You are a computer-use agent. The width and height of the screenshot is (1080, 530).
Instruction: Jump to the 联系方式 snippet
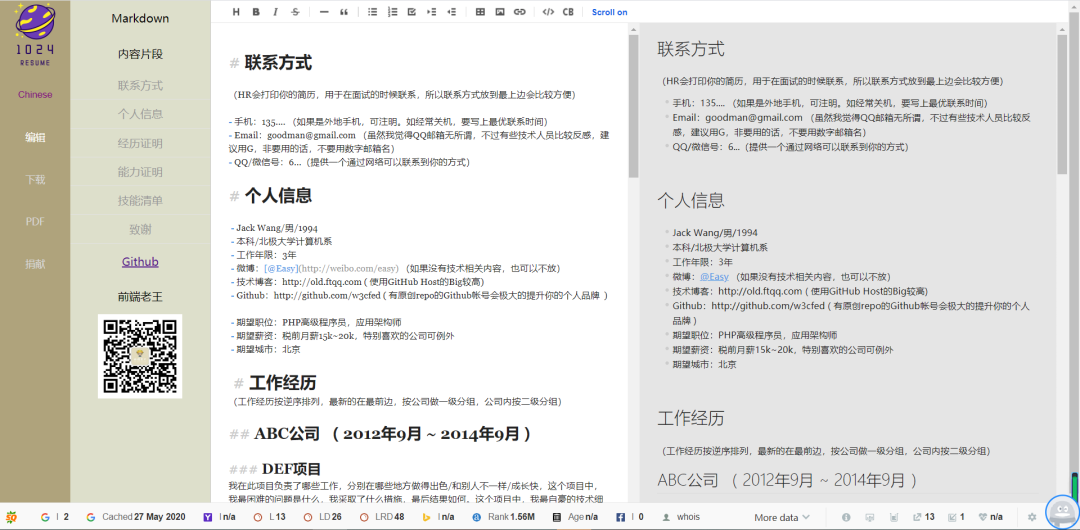click(x=140, y=85)
